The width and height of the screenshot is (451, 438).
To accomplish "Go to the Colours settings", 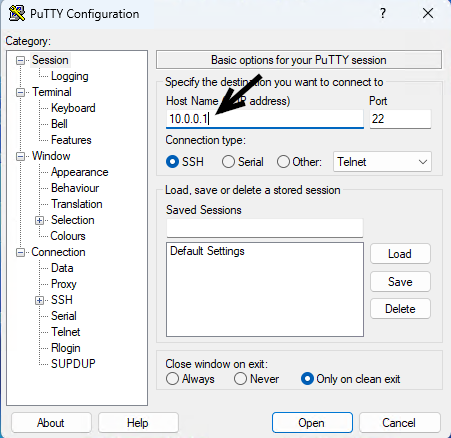I will click(x=68, y=236).
